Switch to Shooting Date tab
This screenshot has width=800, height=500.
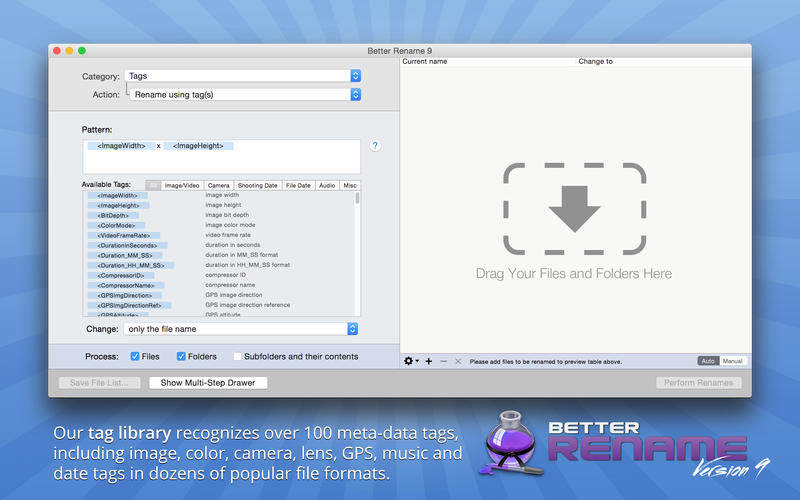(x=257, y=185)
